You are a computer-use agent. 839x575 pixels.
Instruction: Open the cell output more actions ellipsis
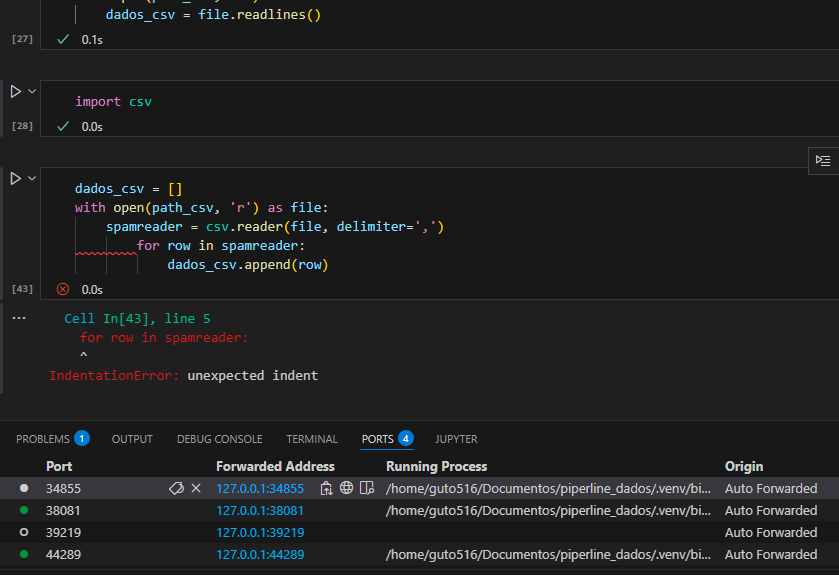pyautogui.click(x=19, y=318)
